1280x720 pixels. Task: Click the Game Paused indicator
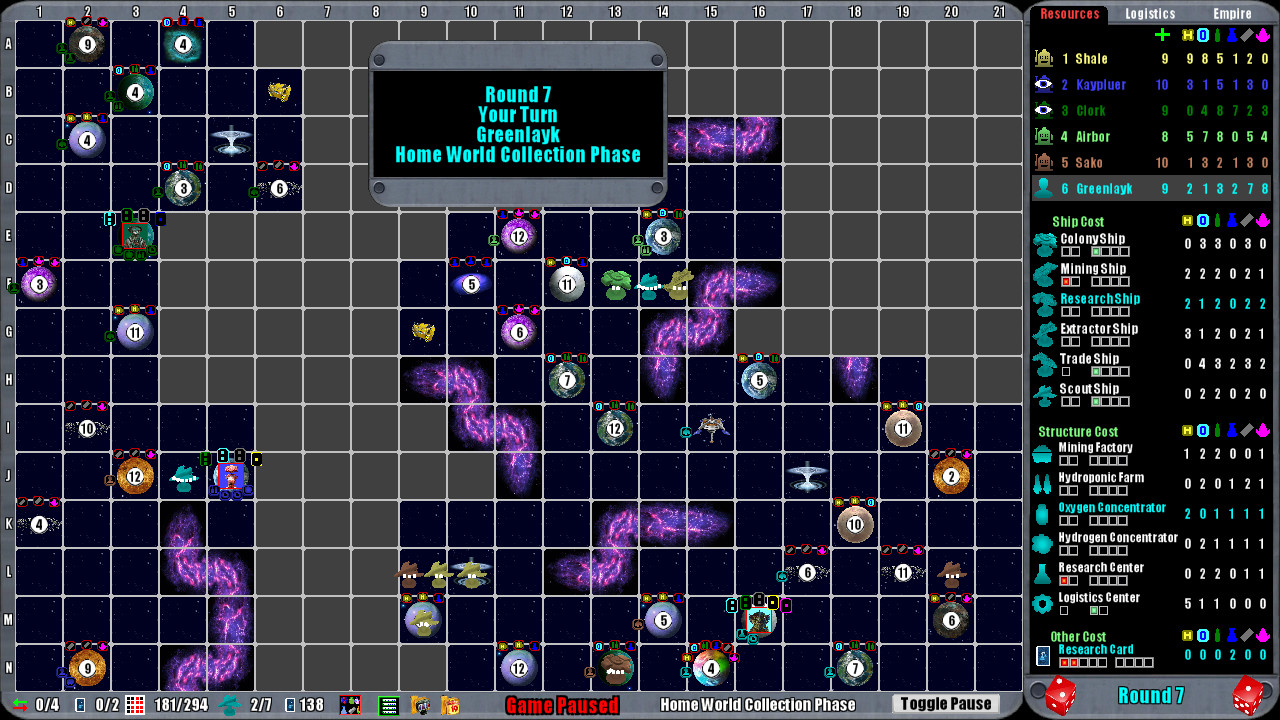tap(561, 703)
